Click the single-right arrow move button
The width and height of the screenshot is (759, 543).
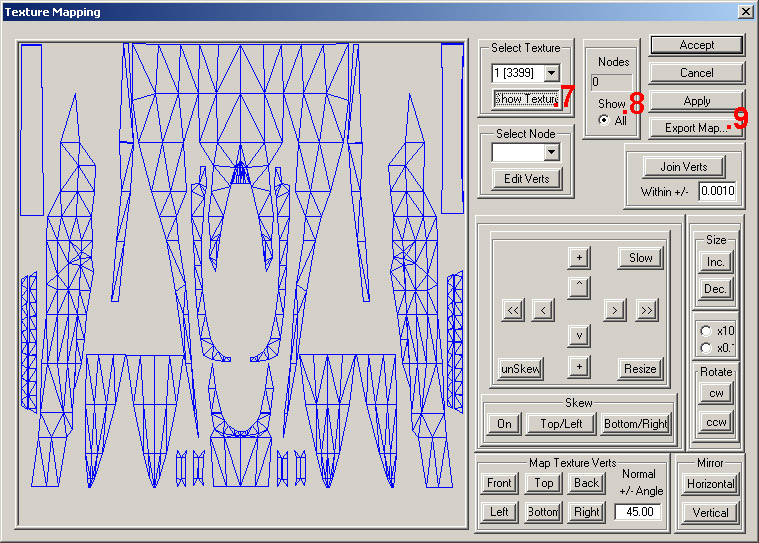613,311
